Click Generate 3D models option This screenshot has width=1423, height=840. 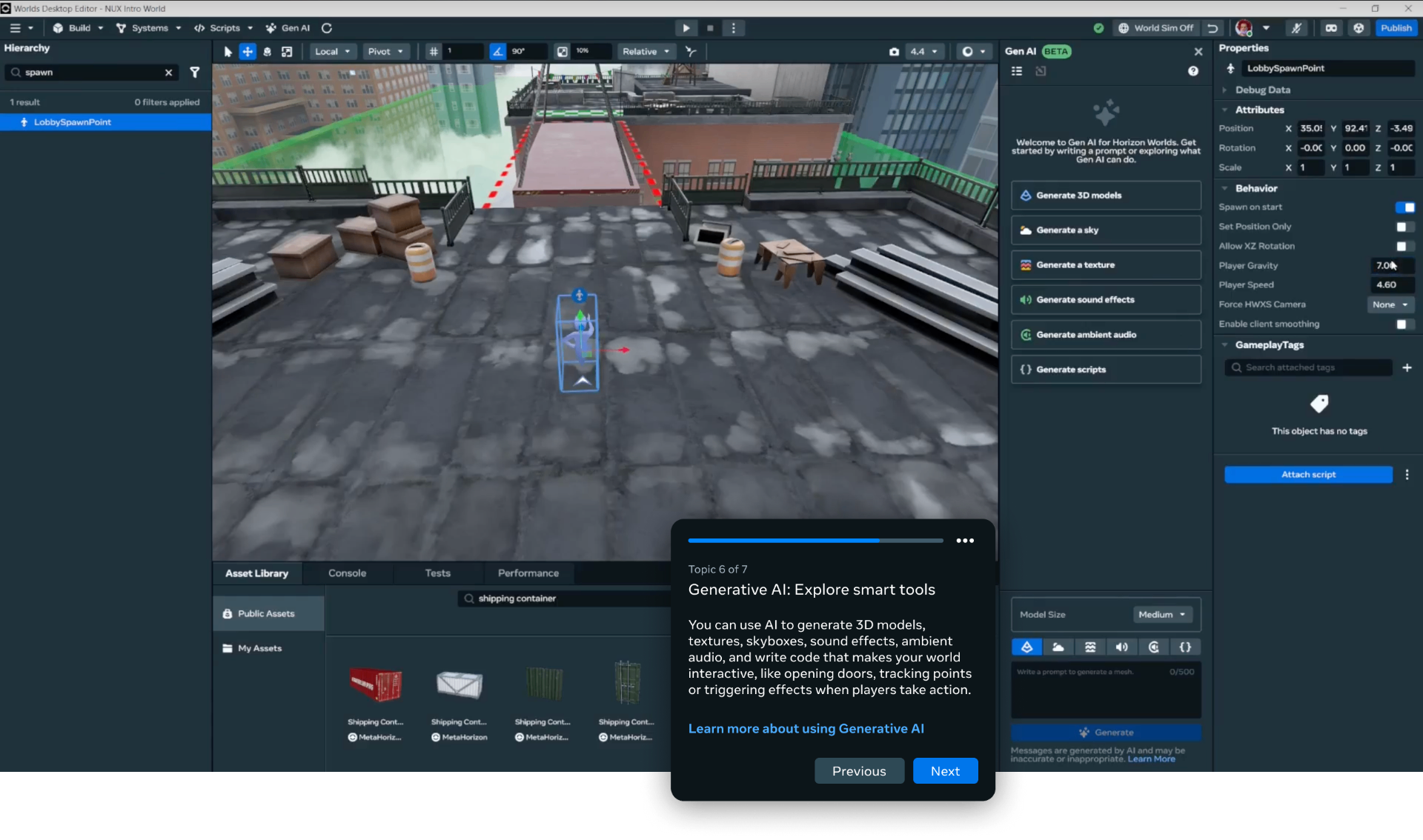click(x=1106, y=196)
